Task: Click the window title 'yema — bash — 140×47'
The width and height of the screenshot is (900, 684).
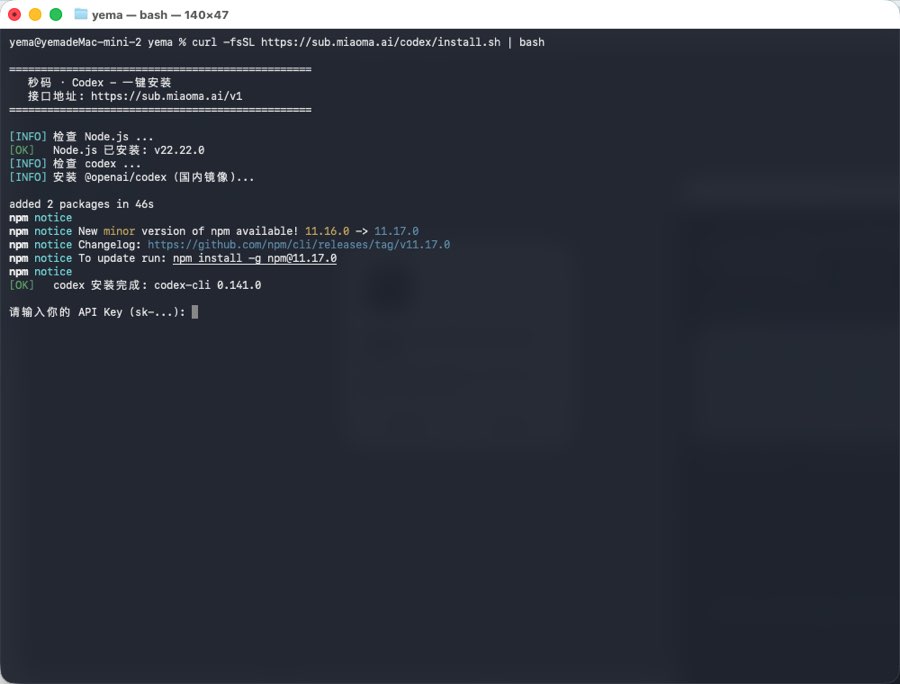Action: 160,15
